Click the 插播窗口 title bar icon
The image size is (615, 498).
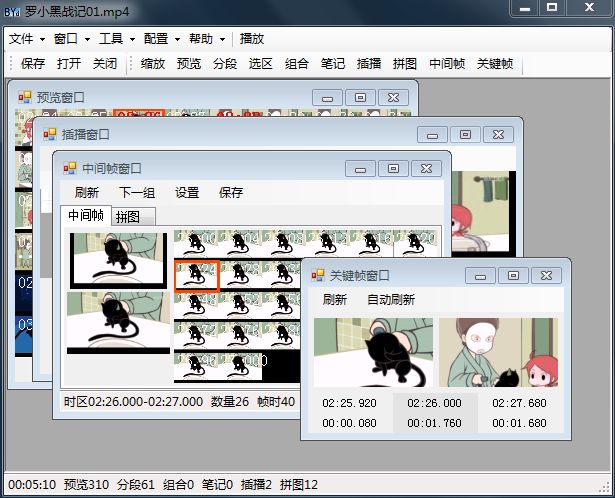[x=50, y=134]
